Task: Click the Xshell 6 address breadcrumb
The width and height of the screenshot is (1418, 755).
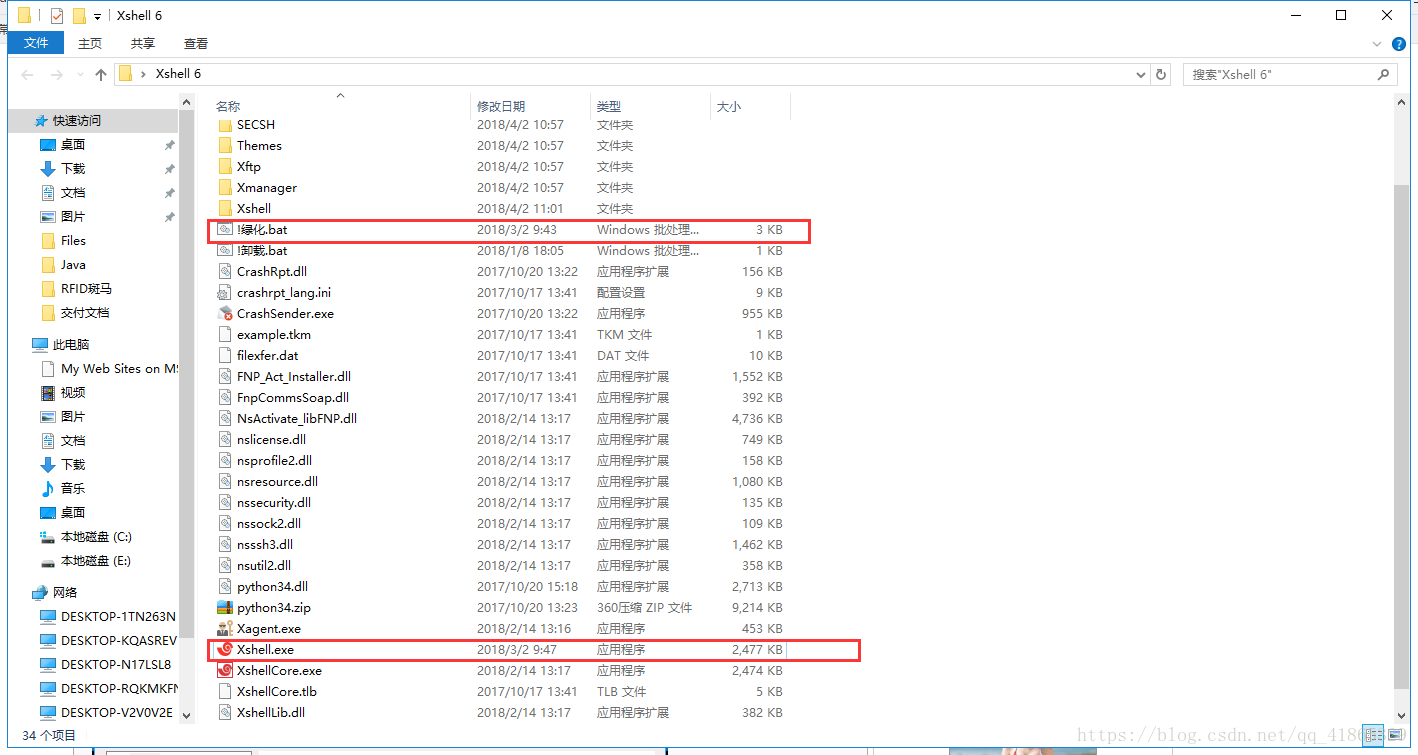Action: point(178,74)
